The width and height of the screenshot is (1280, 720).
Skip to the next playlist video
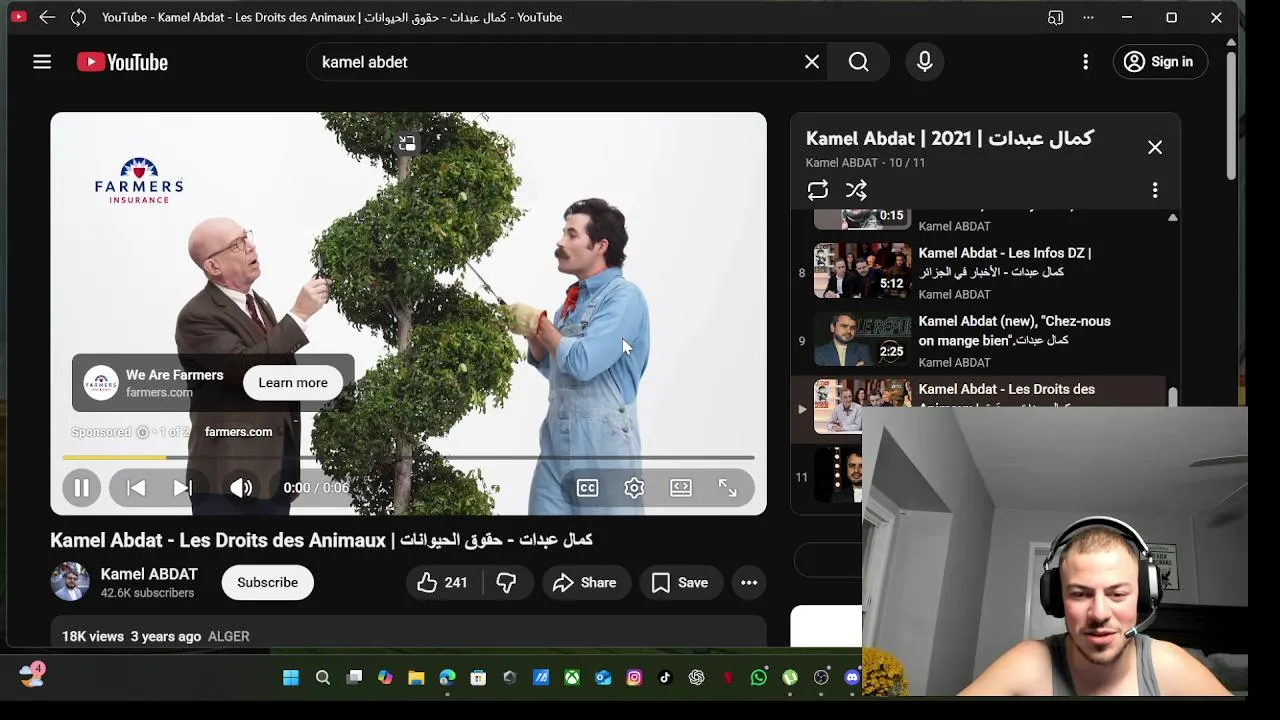[182, 488]
